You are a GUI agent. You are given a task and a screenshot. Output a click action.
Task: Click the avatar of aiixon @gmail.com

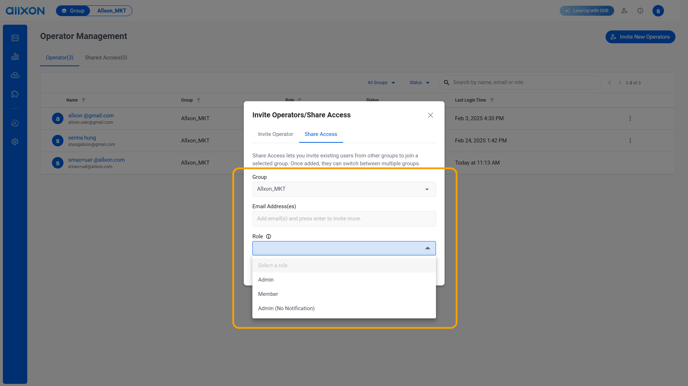[57, 118]
